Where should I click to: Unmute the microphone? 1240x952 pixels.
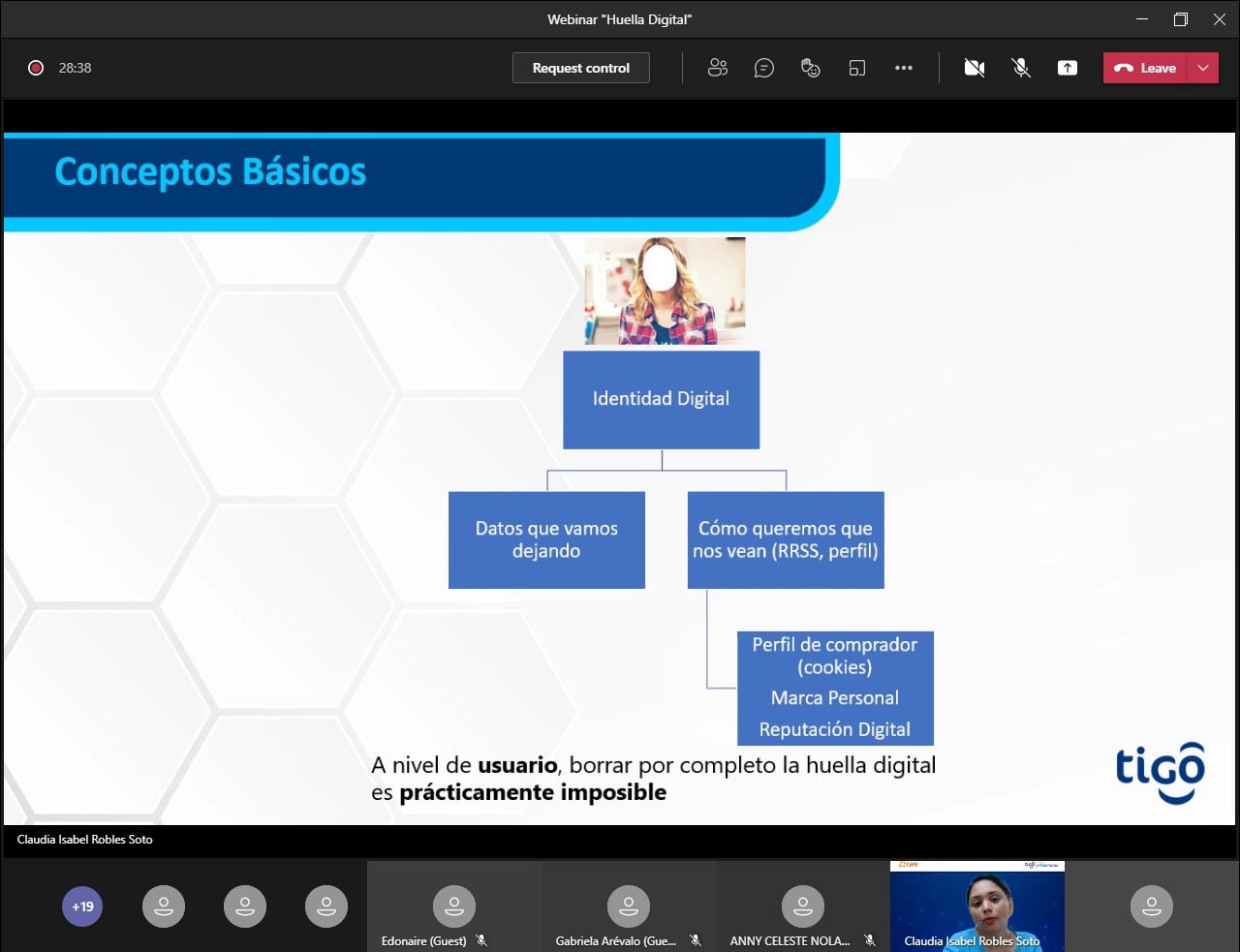tap(1021, 68)
